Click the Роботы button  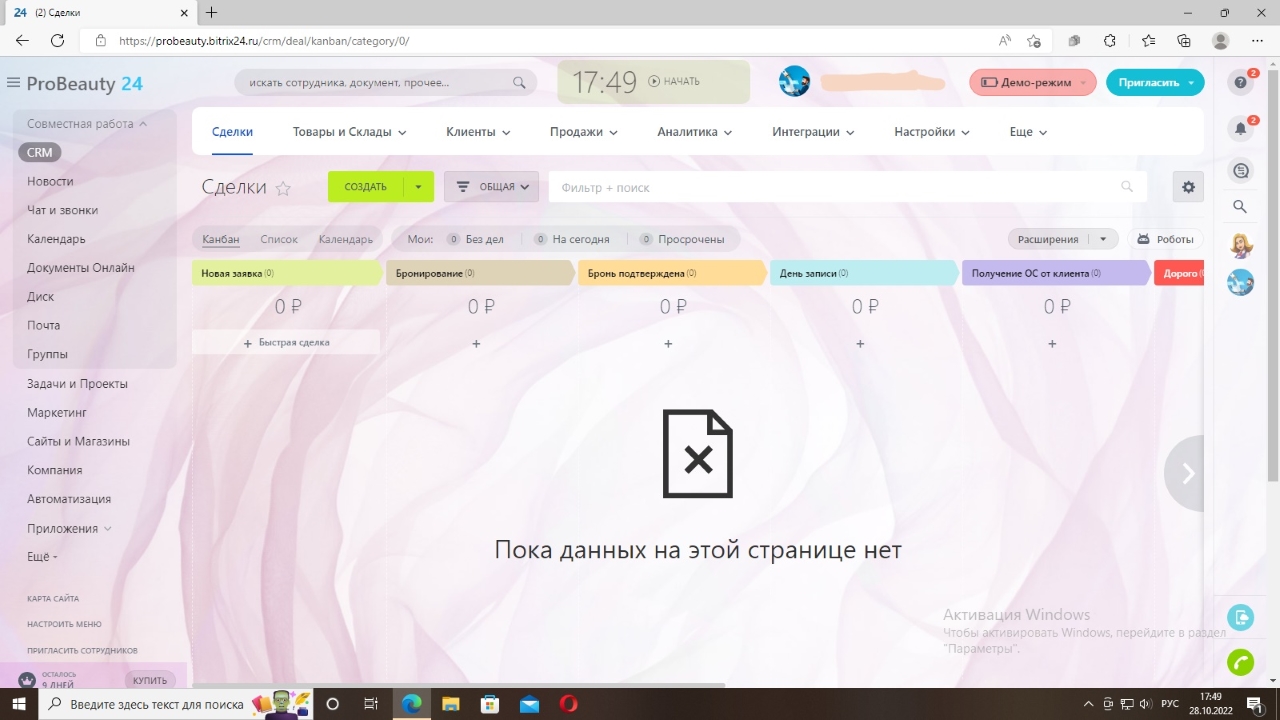tap(1165, 239)
